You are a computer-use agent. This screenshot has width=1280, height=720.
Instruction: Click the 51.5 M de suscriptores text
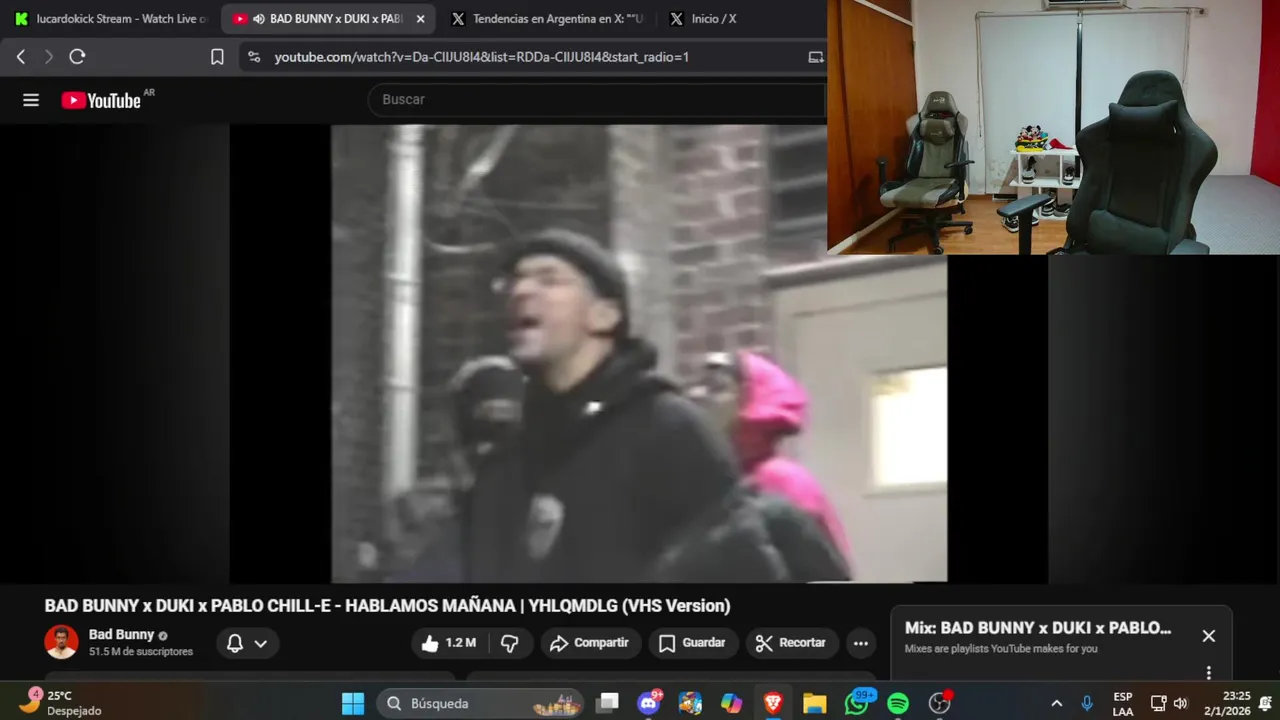(141, 652)
